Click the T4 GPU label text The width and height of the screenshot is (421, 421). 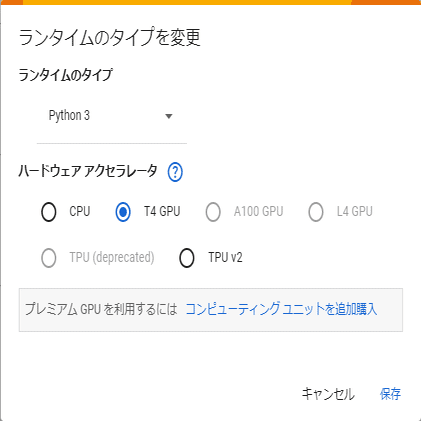162,211
